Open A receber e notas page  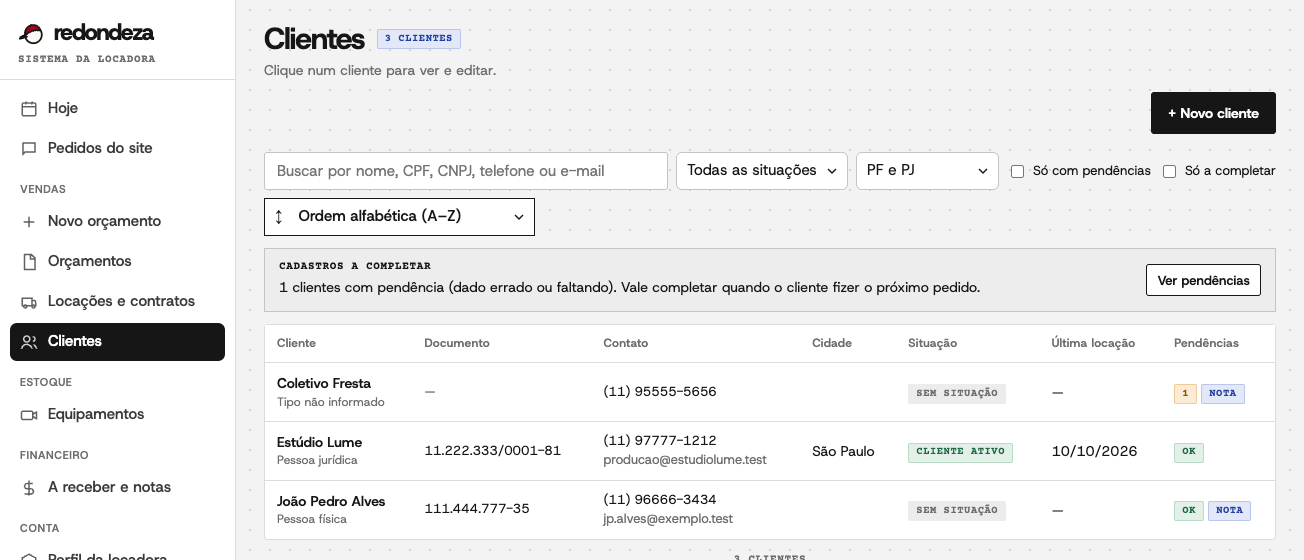click(117, 487)
